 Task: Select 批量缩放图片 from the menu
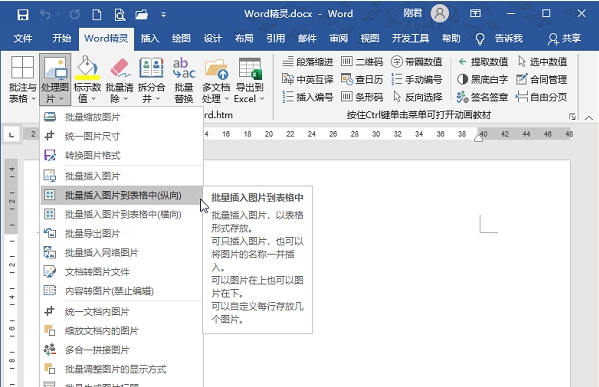[x=121, y=117]
